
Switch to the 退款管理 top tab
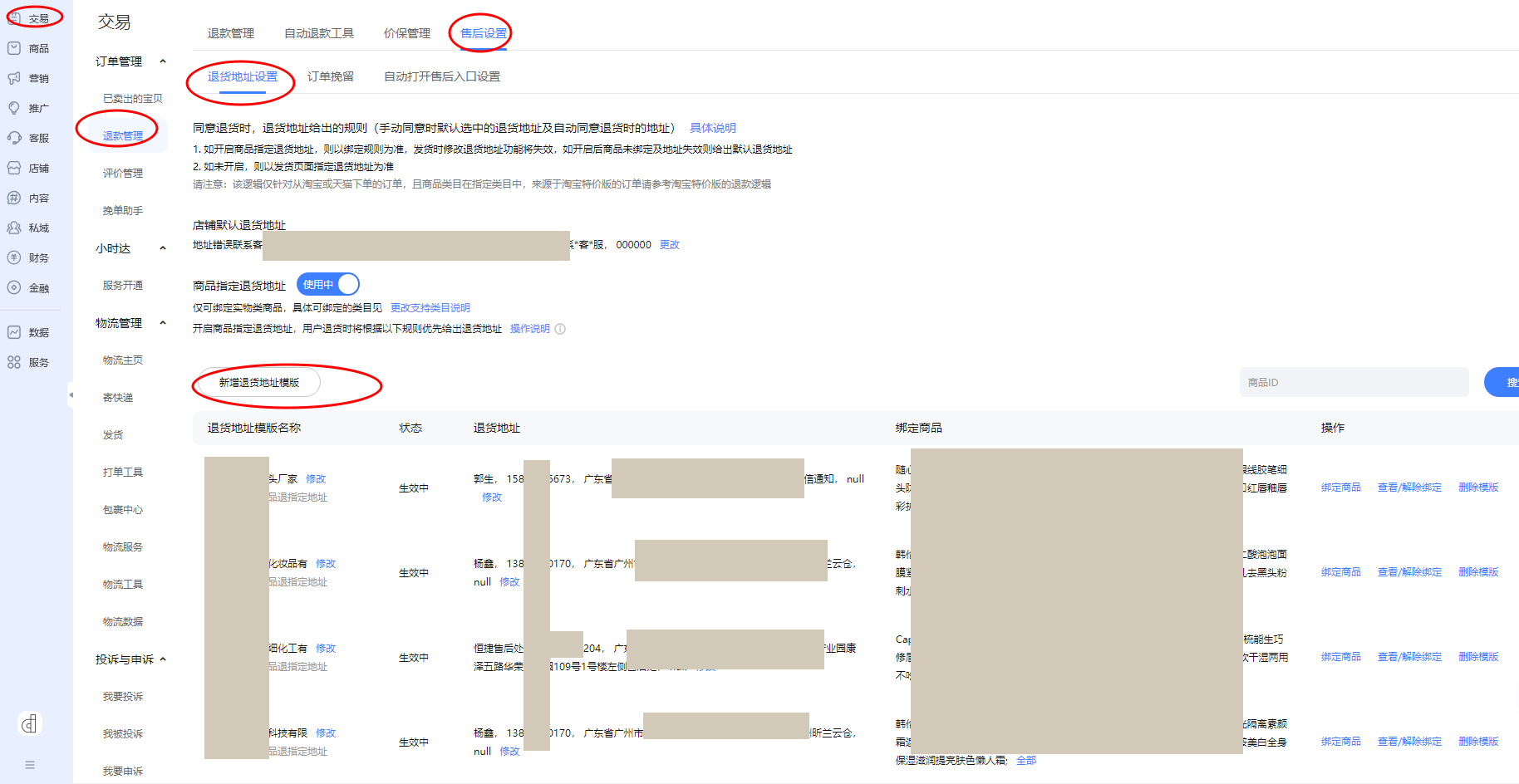(231, 33)
